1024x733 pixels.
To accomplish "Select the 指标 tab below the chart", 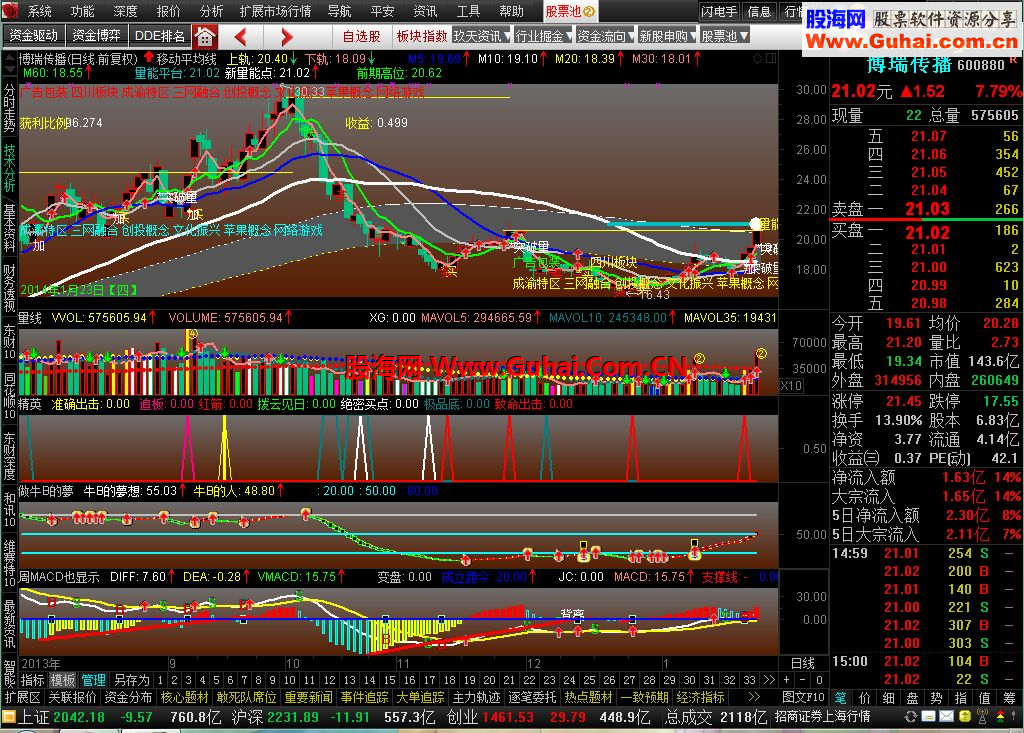I will [x=32, y=680].
